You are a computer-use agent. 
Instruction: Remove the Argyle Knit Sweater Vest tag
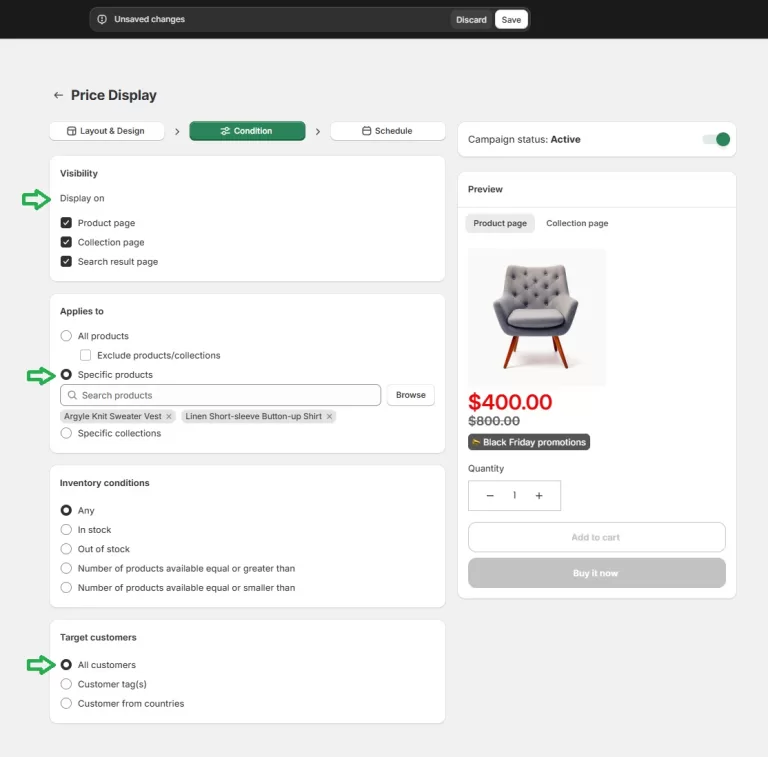pos(169,416)
